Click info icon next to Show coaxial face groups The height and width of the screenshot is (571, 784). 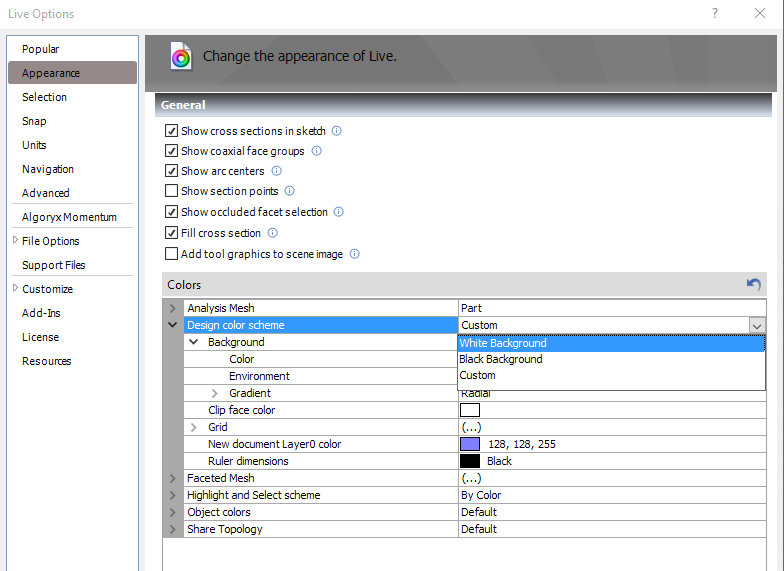316,151
